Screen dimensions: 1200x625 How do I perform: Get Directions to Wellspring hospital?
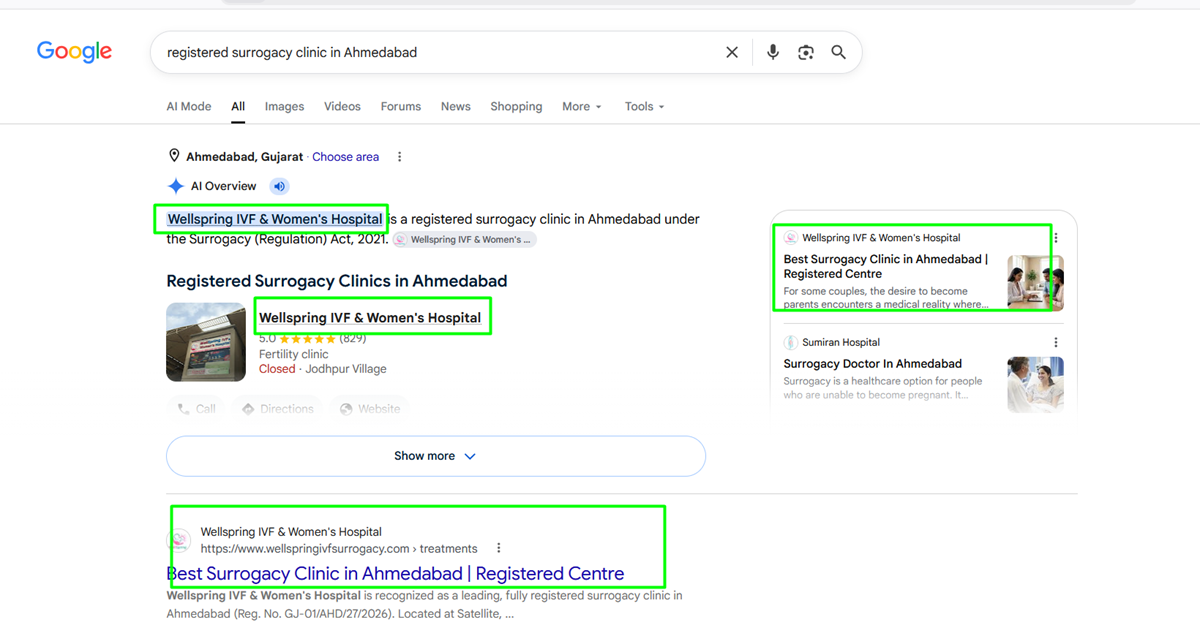coord(277,408)
